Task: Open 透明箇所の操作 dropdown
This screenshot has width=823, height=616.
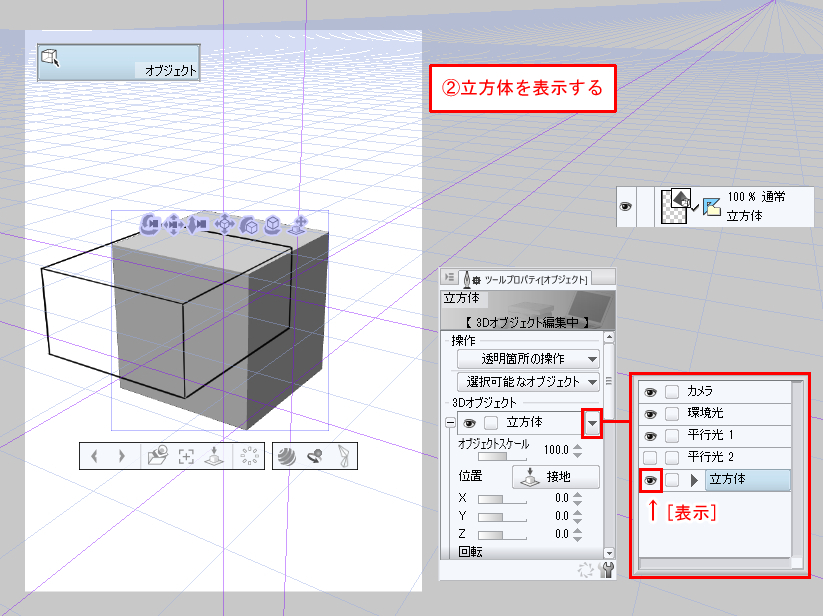Action: [528, 359]
